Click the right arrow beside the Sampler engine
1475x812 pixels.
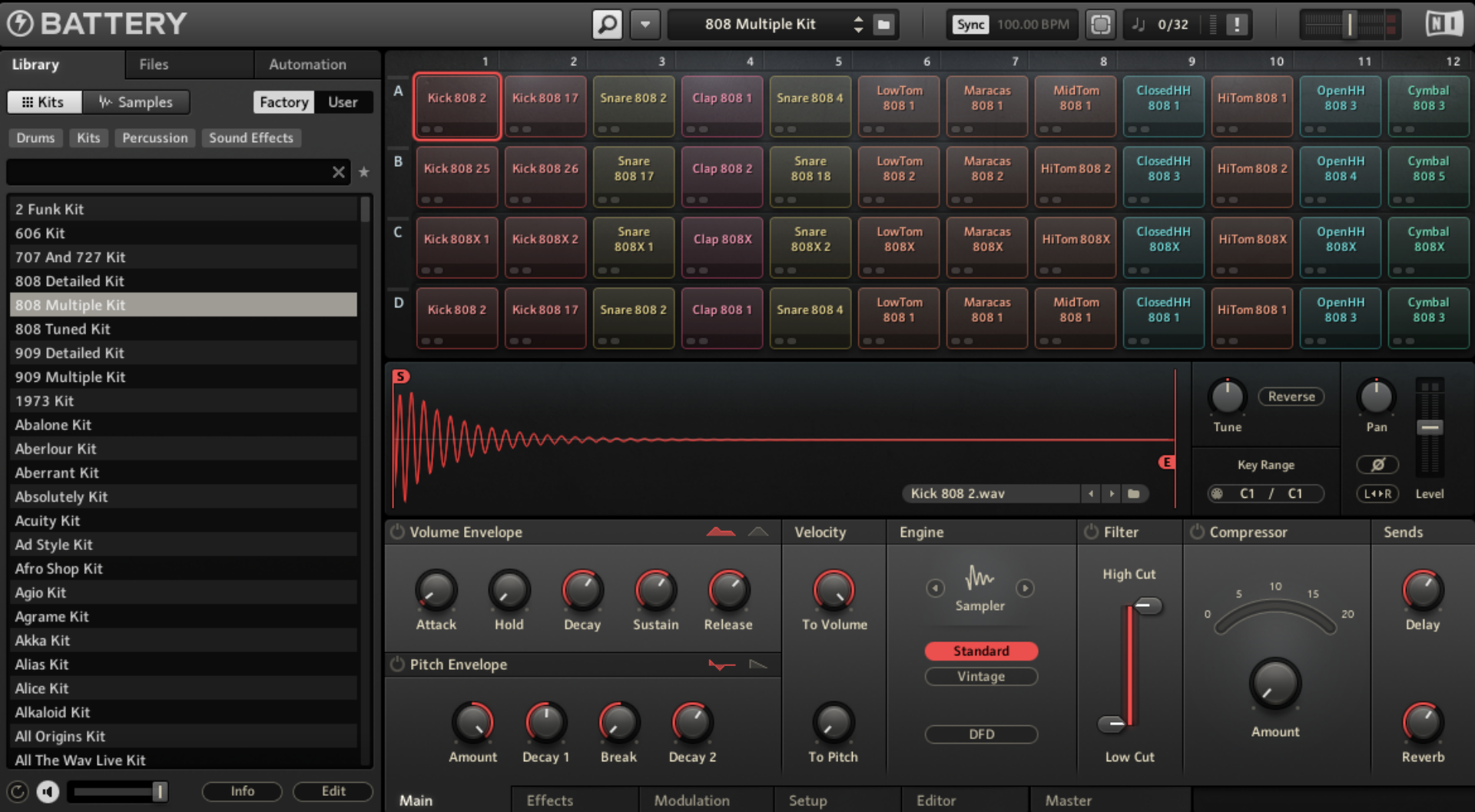(x=1026, y=588)
